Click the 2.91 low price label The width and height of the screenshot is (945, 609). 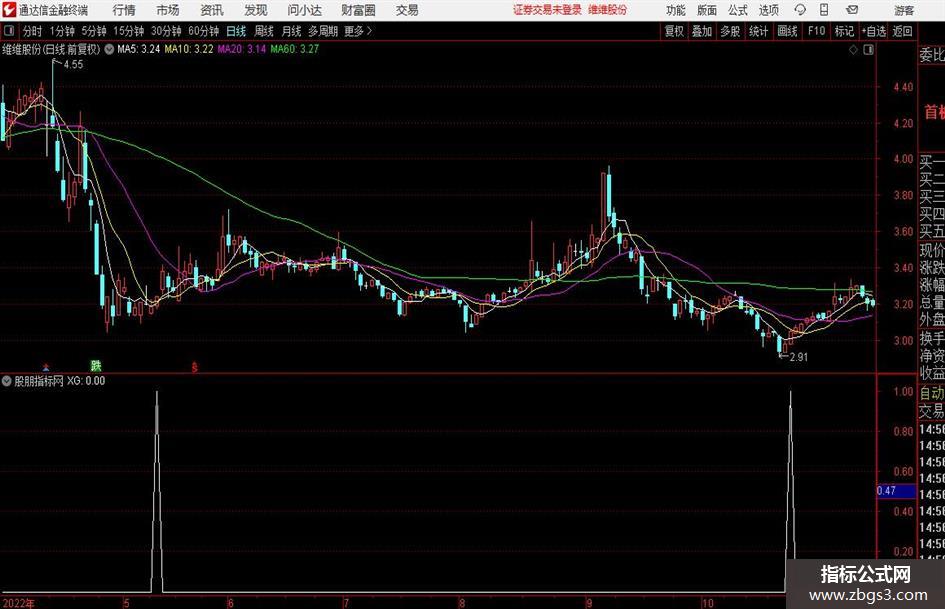[x=799, y=357]
